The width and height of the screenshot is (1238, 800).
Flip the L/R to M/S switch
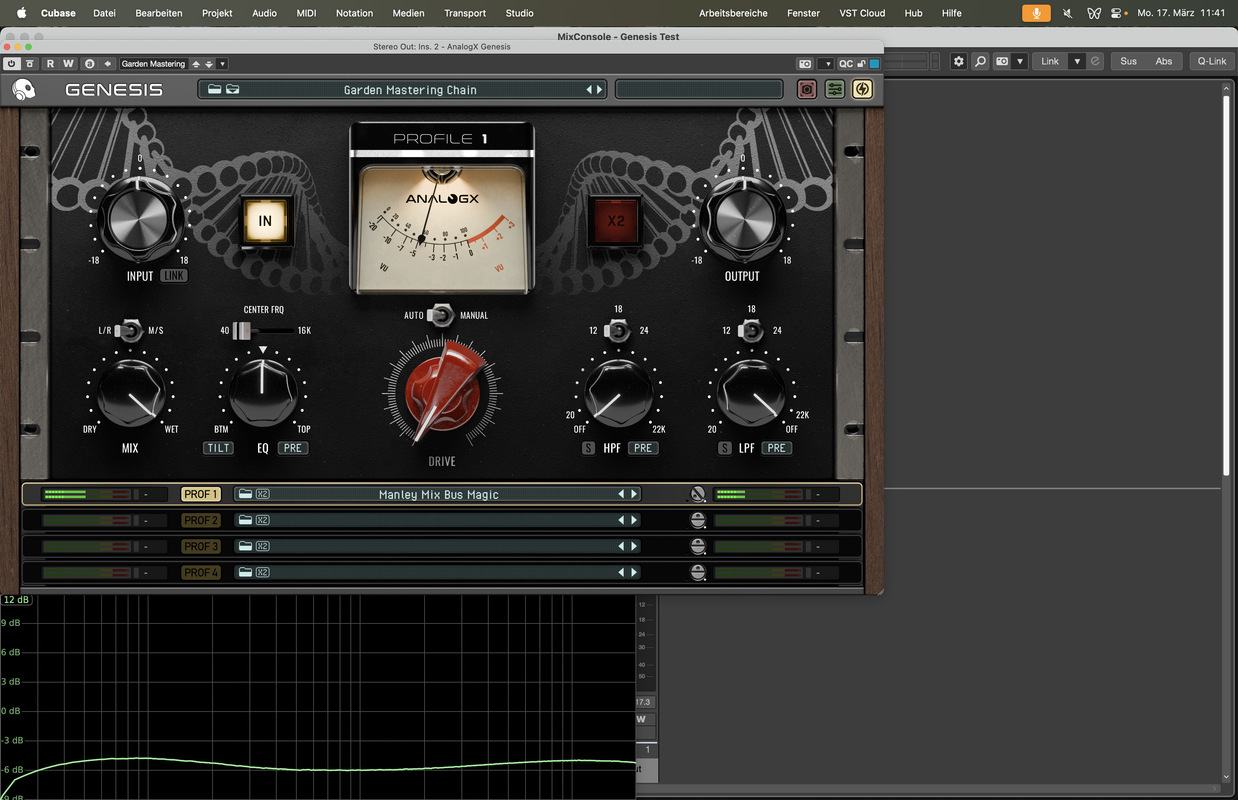click(130, 330)
